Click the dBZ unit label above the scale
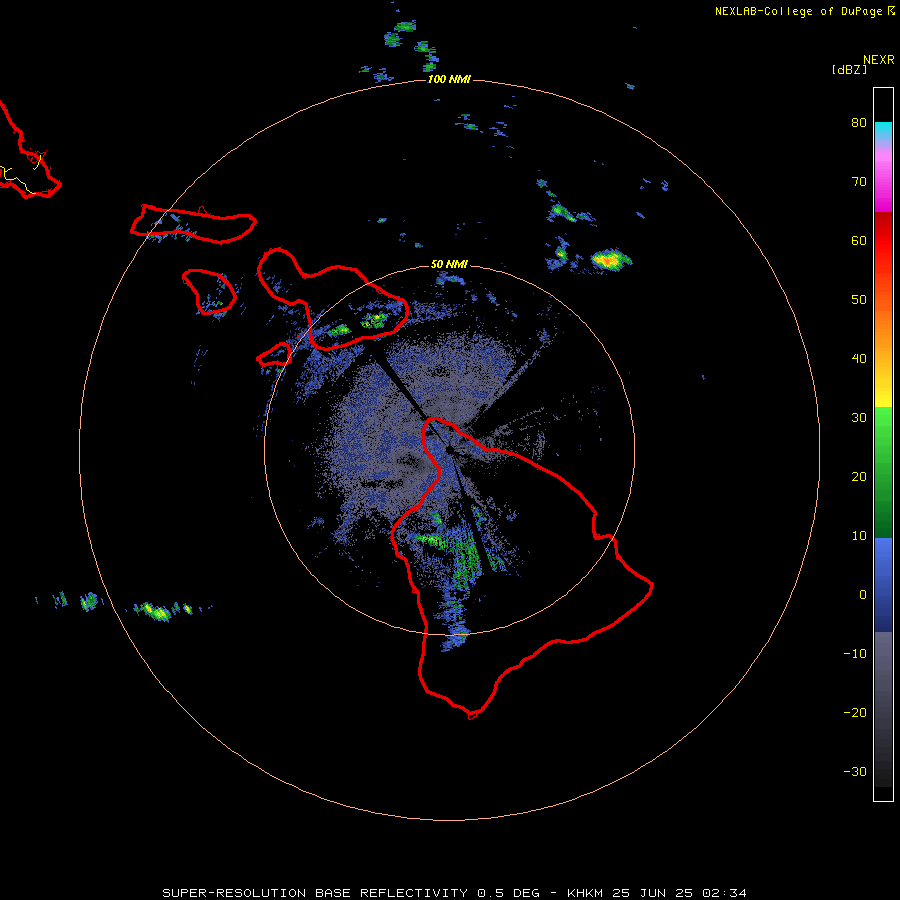The image size is (900, 900). click(849, 69)
